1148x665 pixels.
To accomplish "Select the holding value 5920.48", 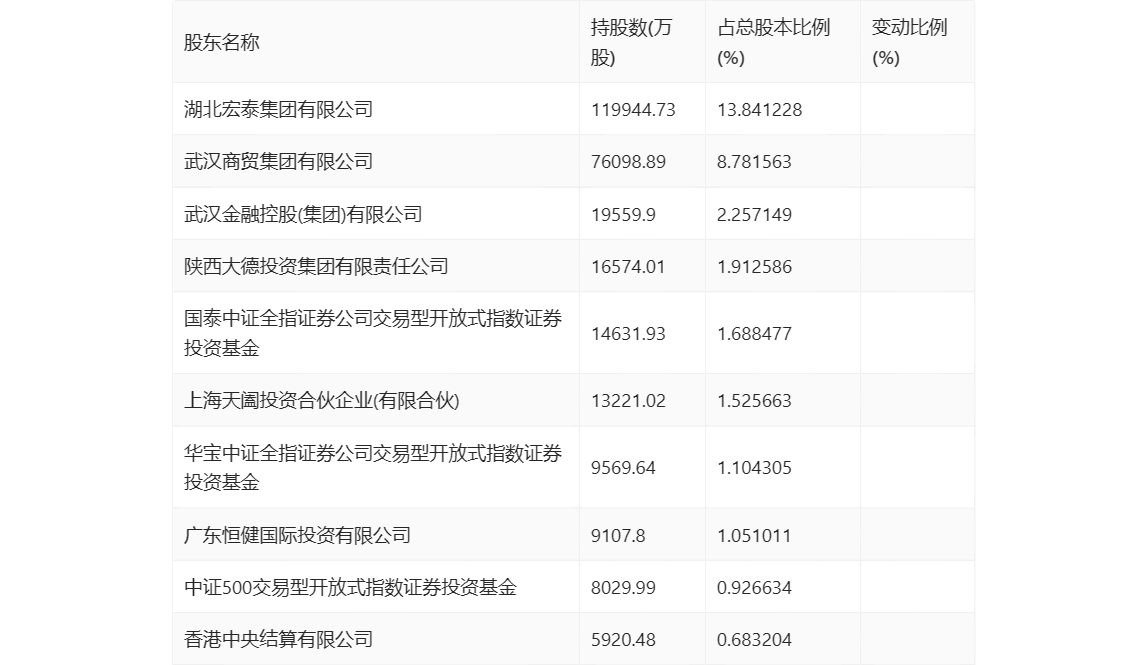I will pyautogui.click(x=623, y=639).
